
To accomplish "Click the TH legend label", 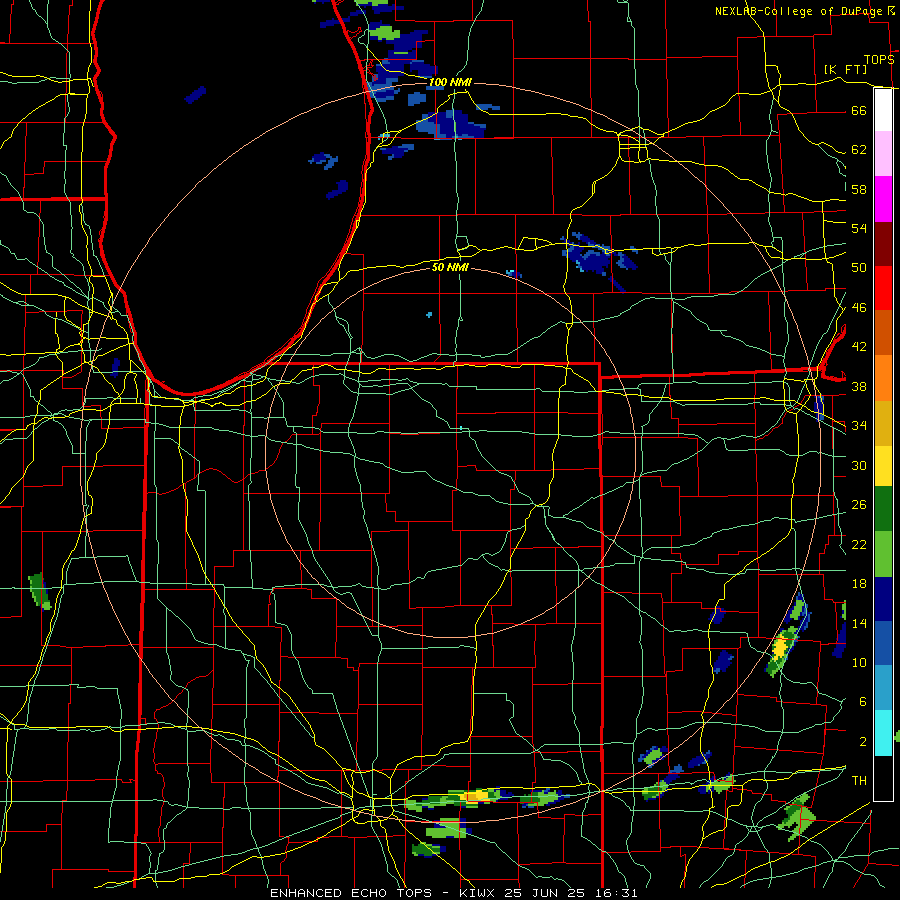I will point(859,781).
